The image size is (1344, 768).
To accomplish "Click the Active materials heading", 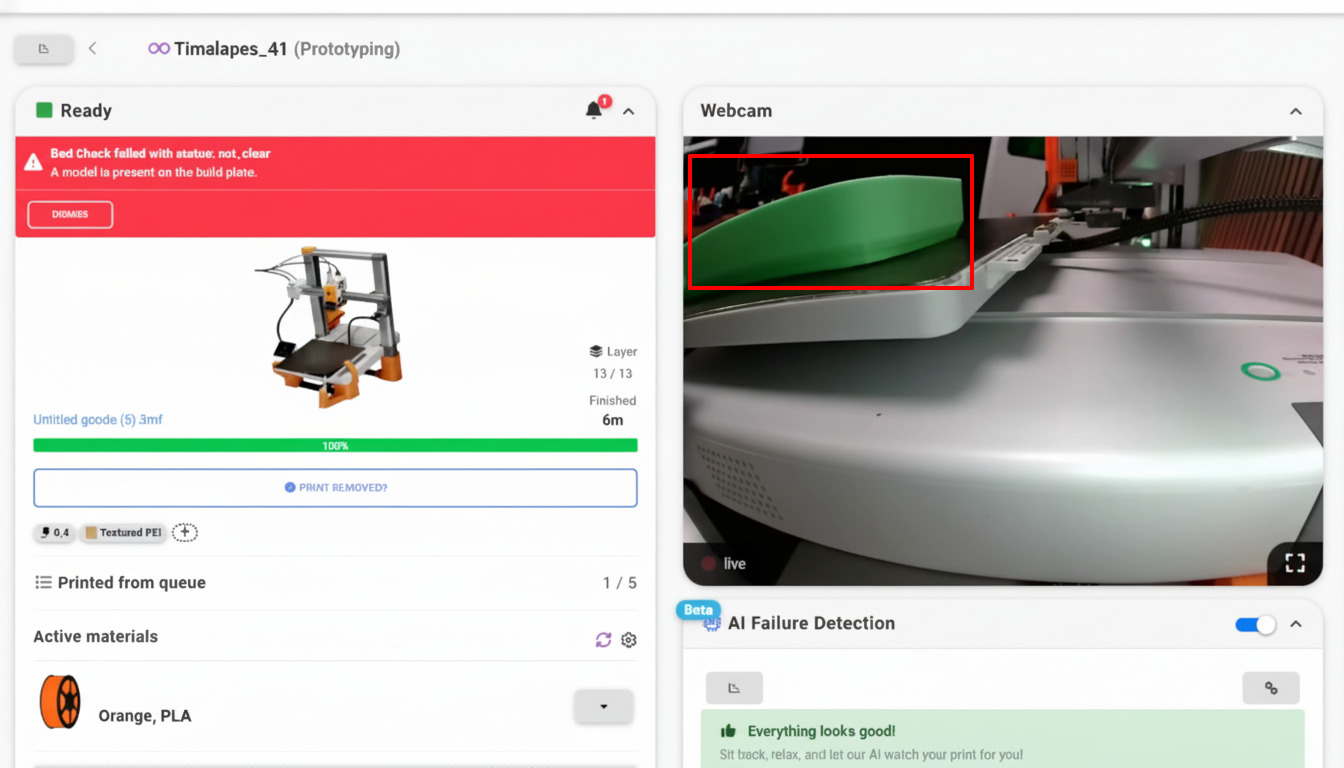I will (x=95, y=637).
